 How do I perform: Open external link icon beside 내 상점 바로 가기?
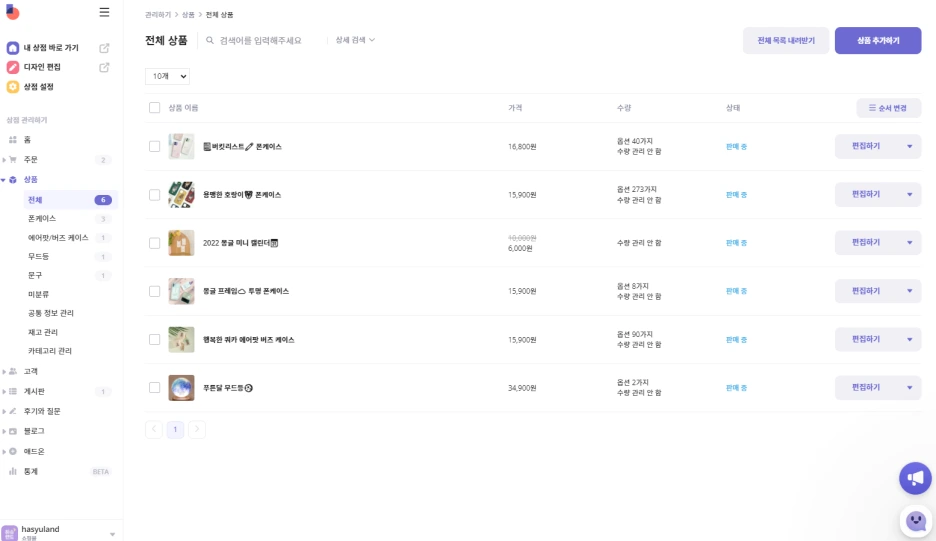(x=104, y=48)
